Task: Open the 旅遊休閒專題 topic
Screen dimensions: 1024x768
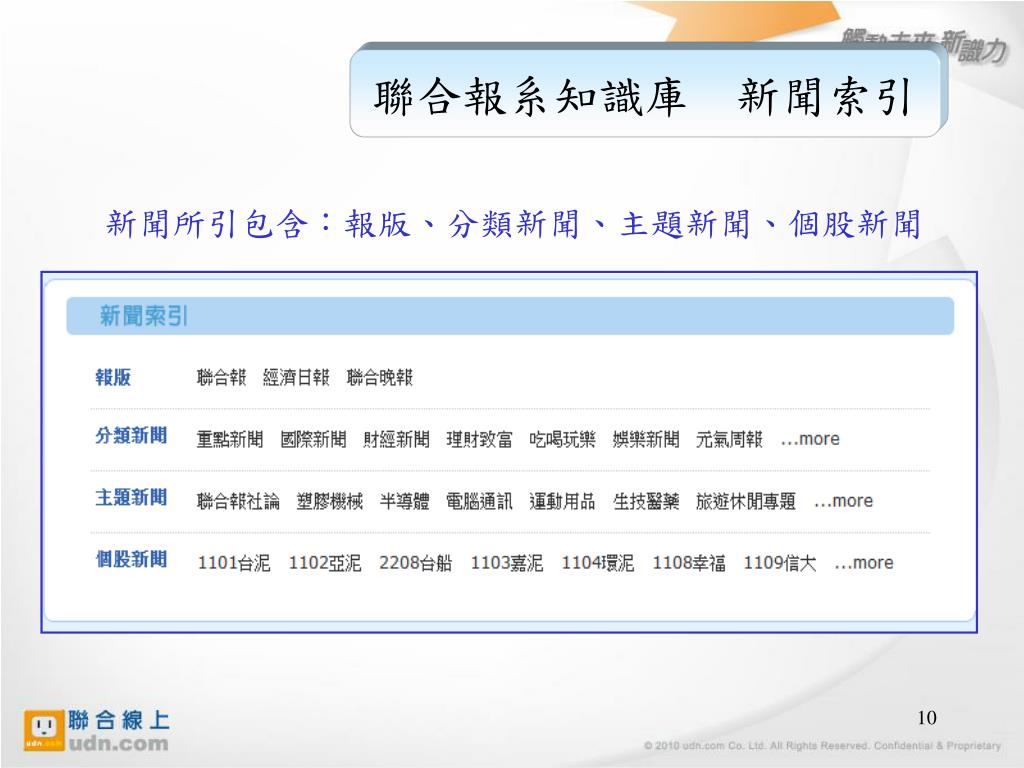Action: pos(746,502)
